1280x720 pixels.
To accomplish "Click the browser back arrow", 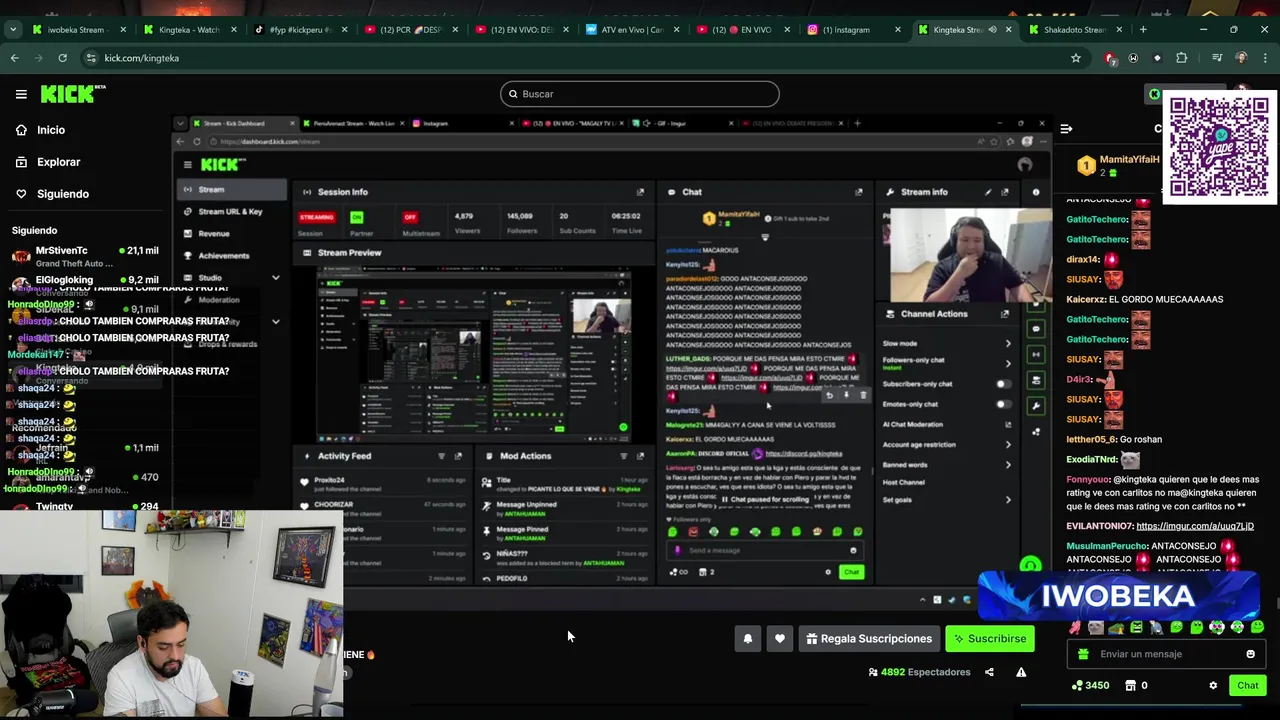I will 14,58.
